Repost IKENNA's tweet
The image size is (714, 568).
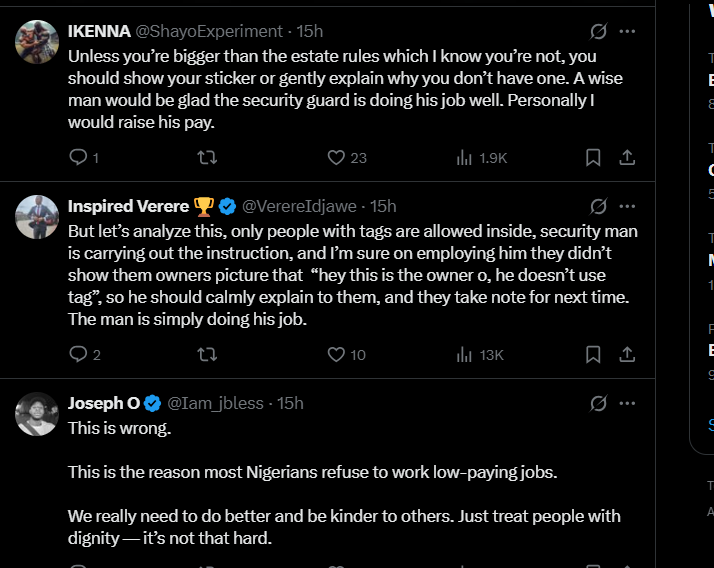[207, 157]
